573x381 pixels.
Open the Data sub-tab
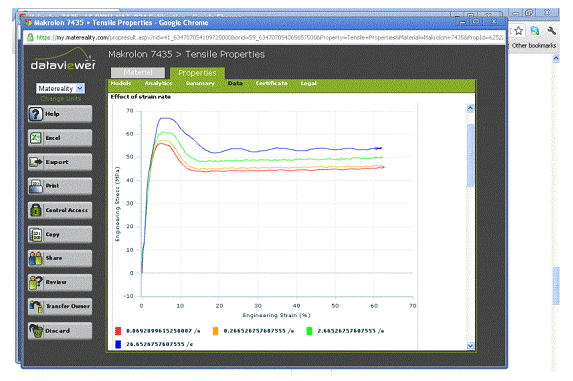pyautogui.click(x=235, y=83)
